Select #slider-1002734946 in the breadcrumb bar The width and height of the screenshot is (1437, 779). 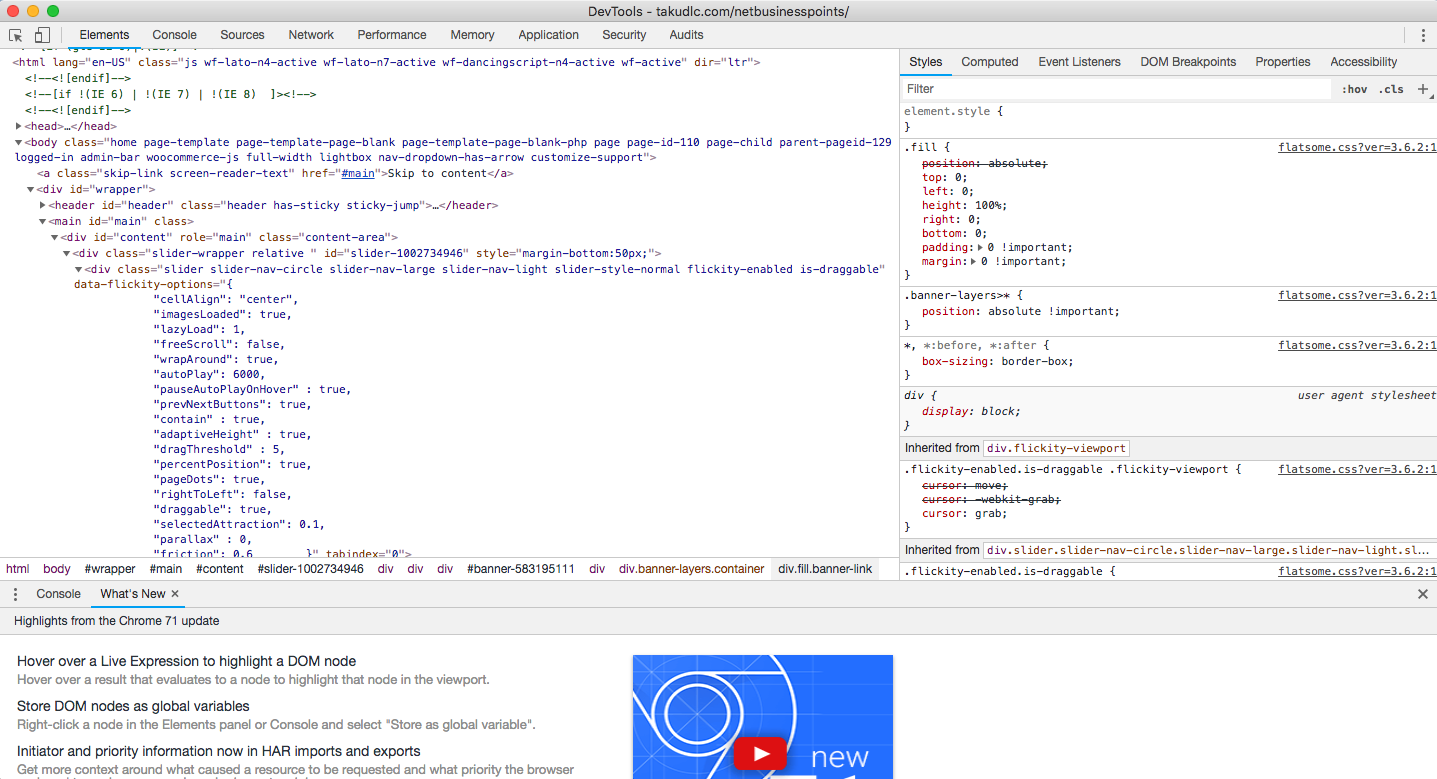pos(311,569)
